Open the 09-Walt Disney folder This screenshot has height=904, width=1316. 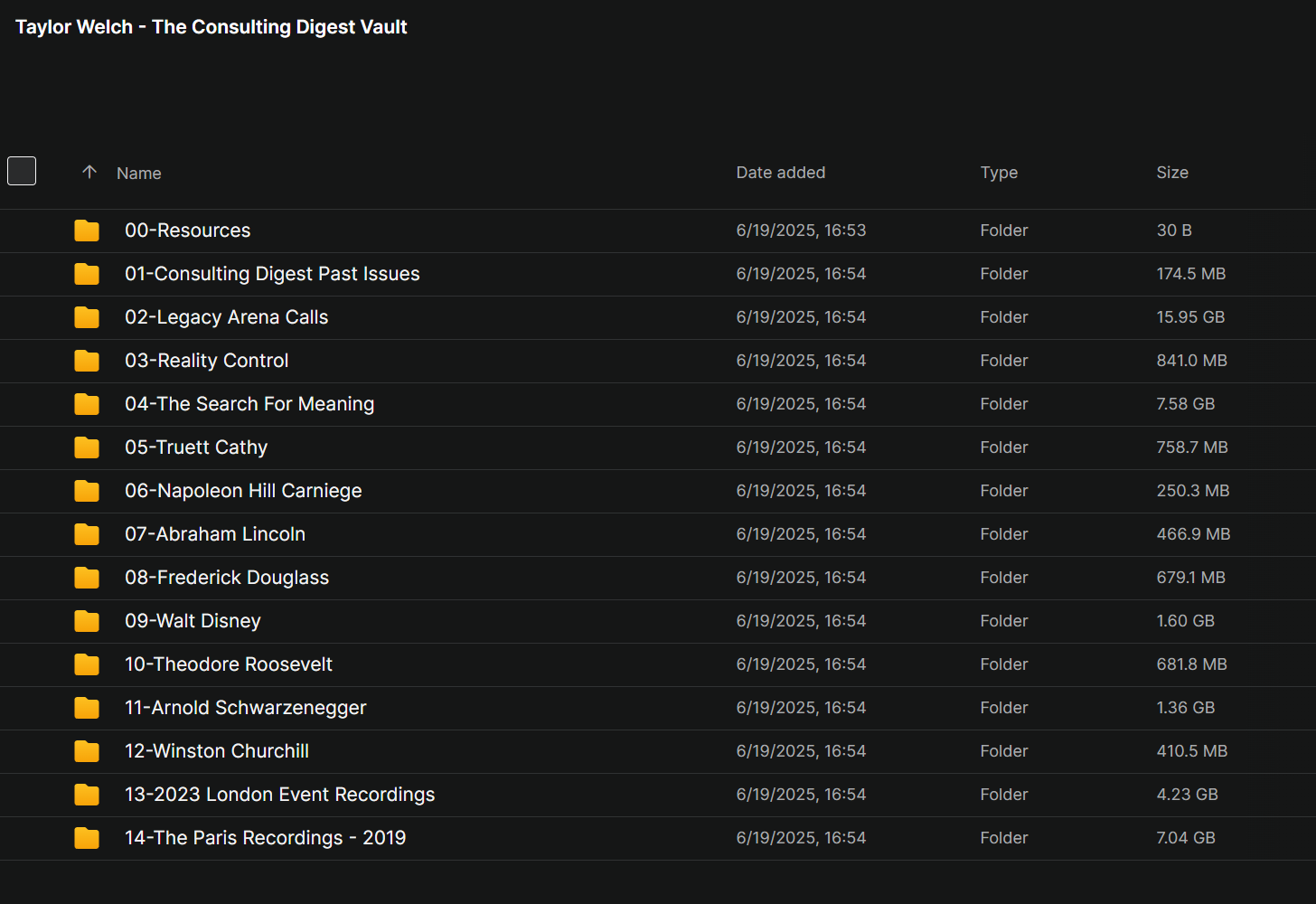[x=193, y=621]
